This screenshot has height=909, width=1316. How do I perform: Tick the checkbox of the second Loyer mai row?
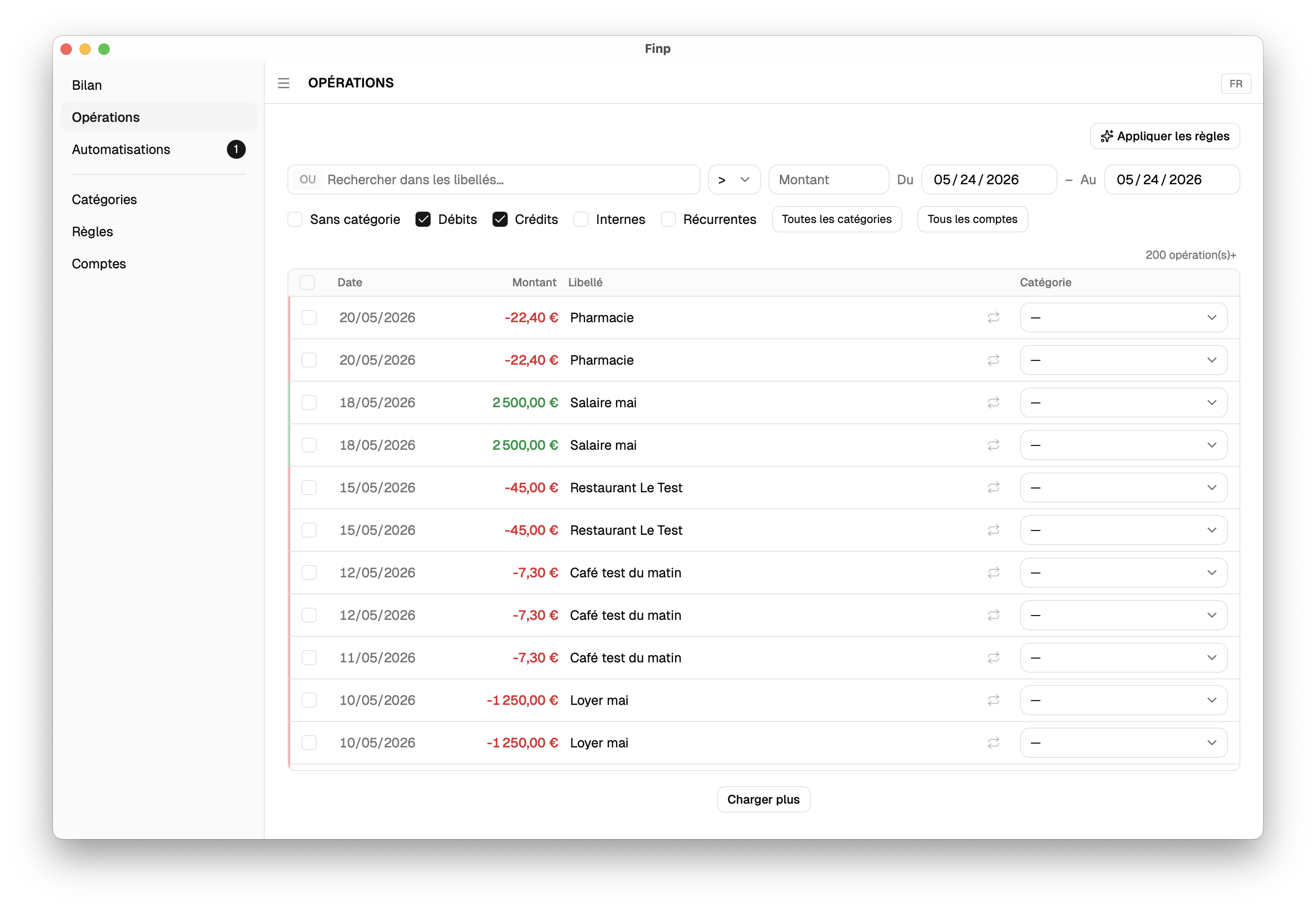pyautogui.click(x=309, y=743)
